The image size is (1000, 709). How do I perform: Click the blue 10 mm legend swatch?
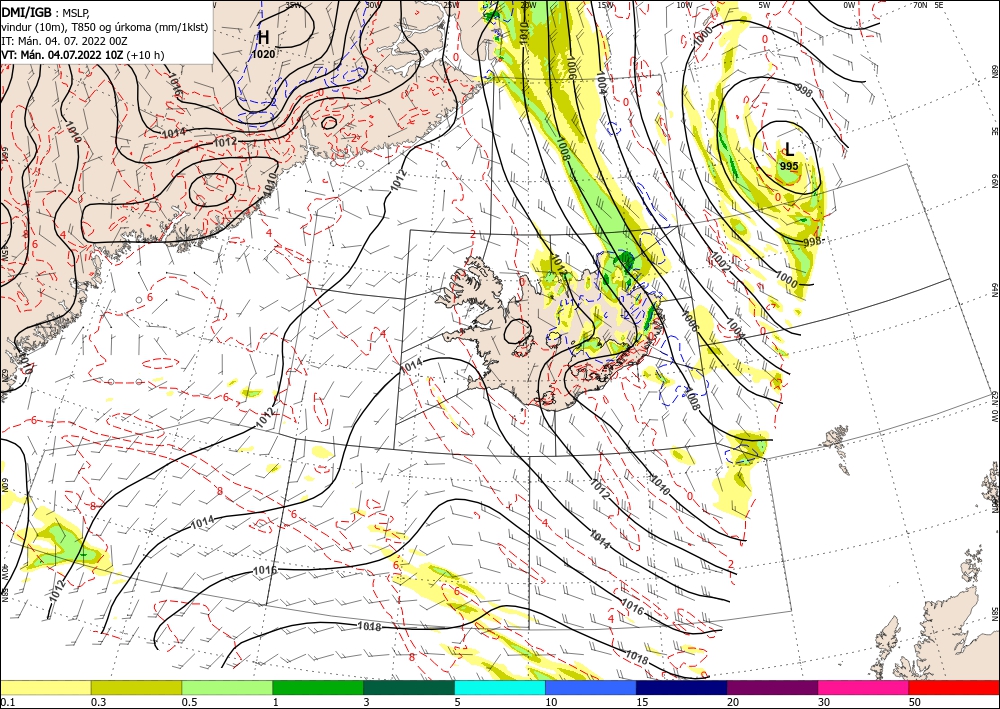click(591, 687)
